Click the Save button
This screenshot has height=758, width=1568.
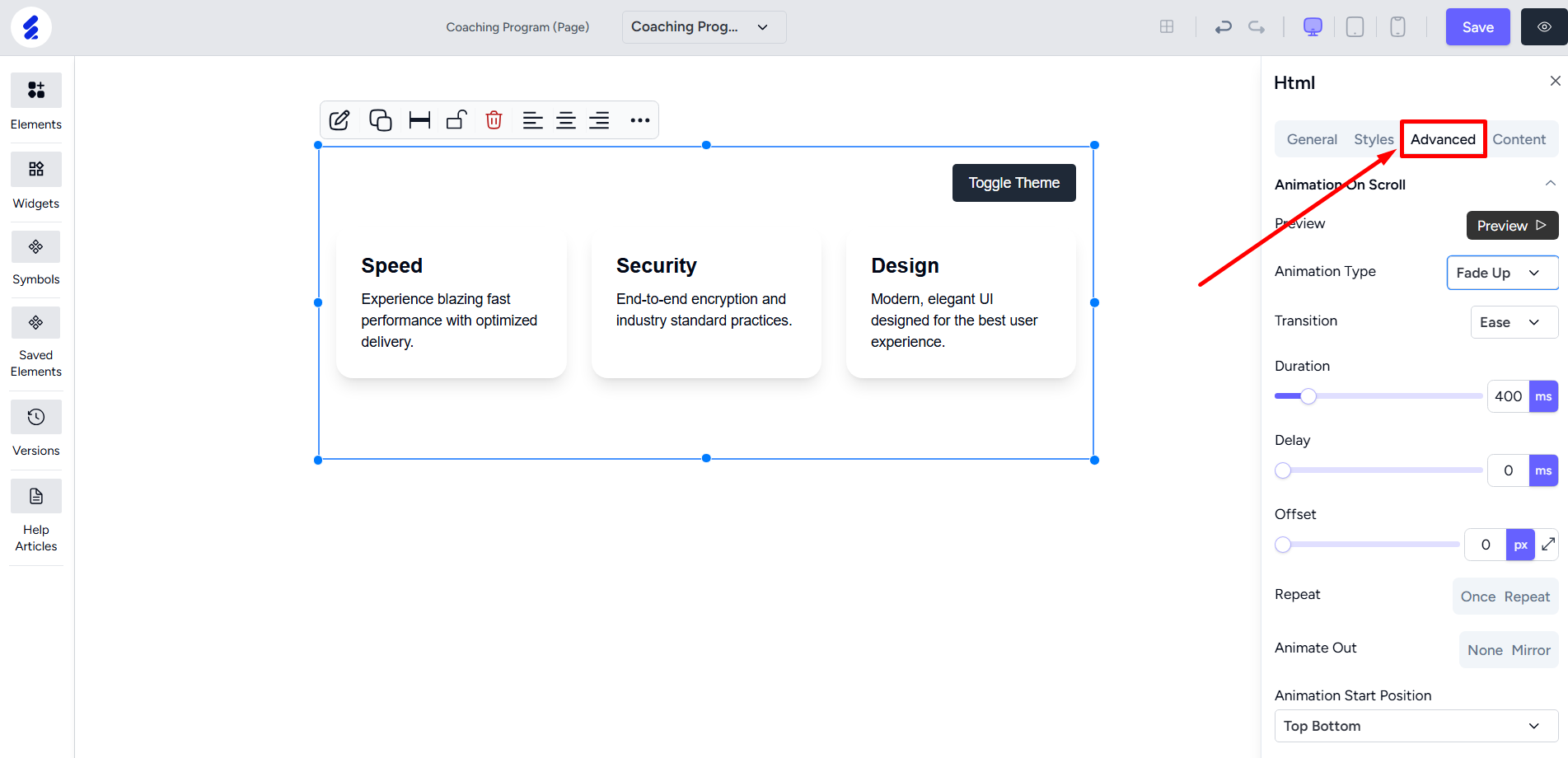pyautogui.click(x=1477, y=27)
